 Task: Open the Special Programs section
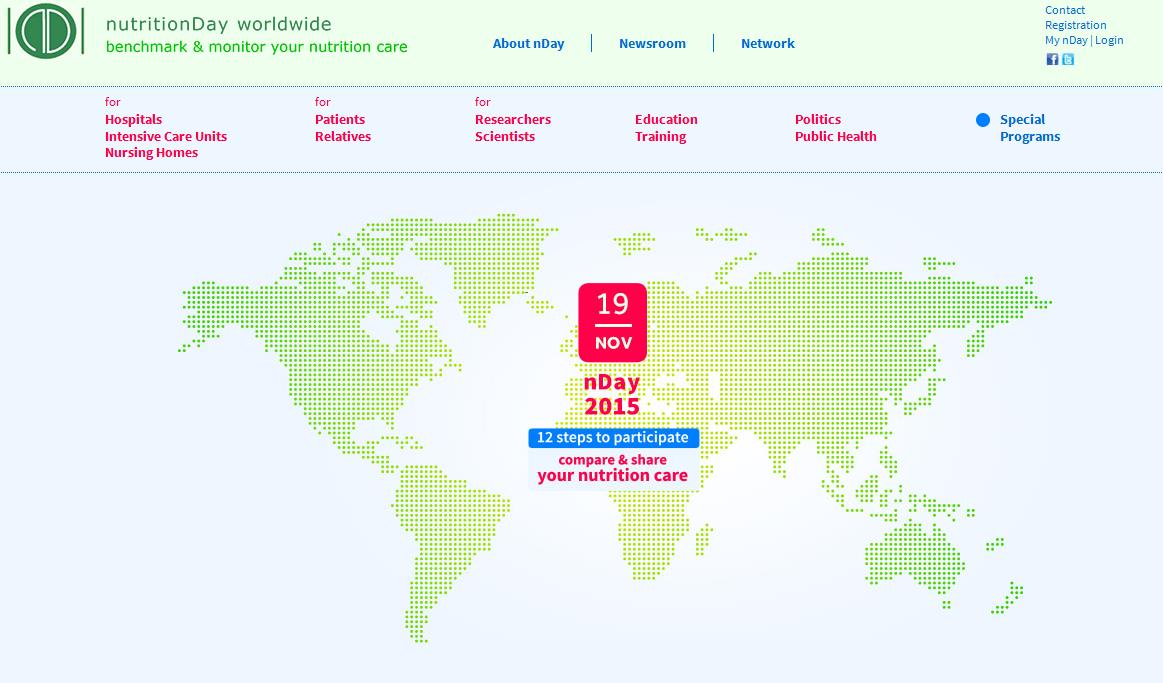click(x=1030, y=128)
